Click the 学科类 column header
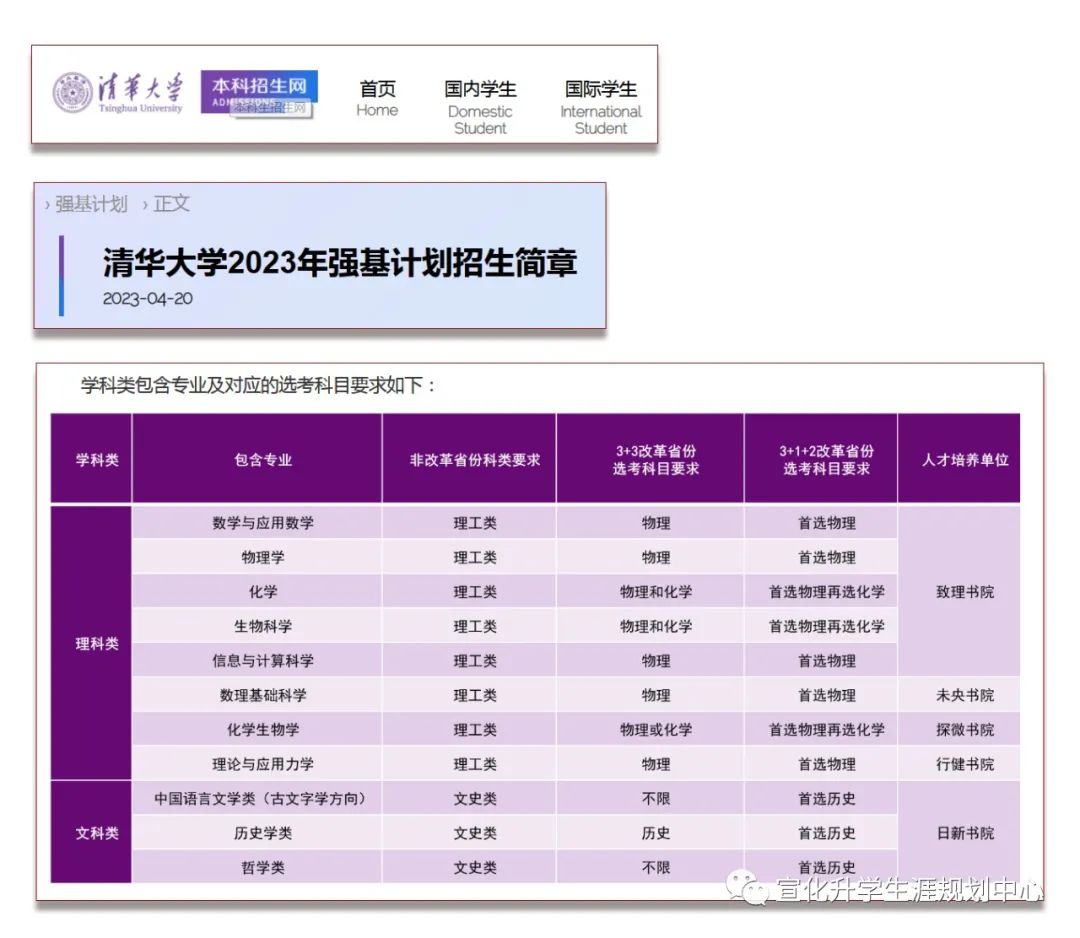 tap(91, 459)
